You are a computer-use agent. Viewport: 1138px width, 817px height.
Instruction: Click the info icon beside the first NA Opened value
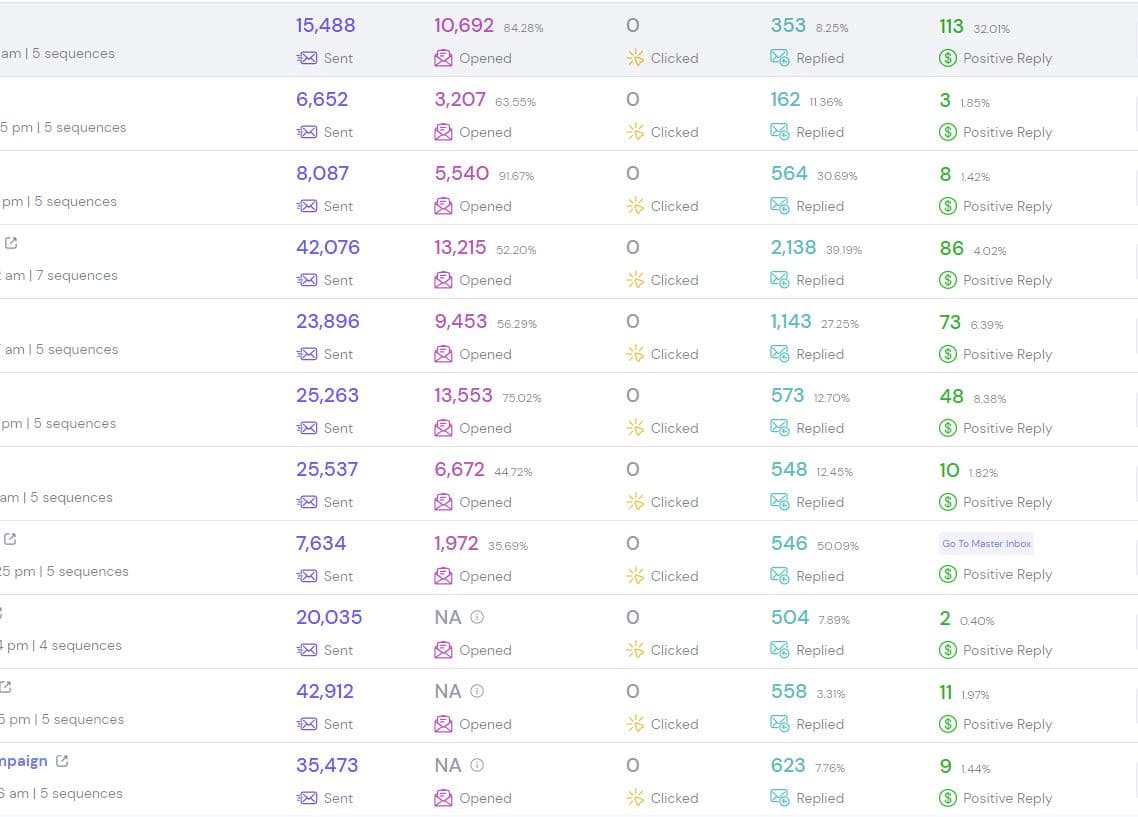point(477,617)
